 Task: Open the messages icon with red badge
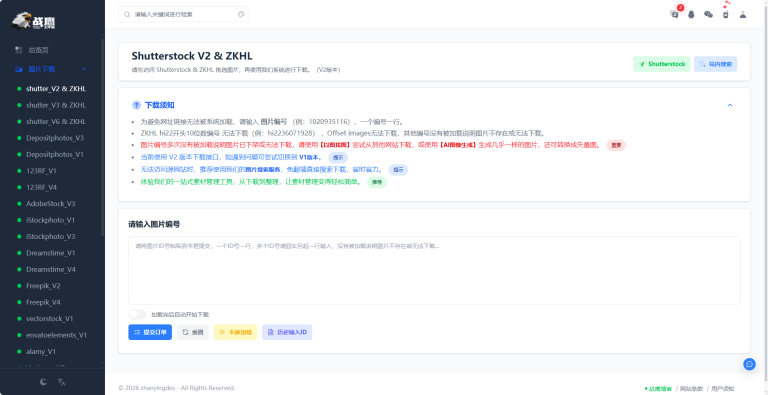click(x=674, y=14)
